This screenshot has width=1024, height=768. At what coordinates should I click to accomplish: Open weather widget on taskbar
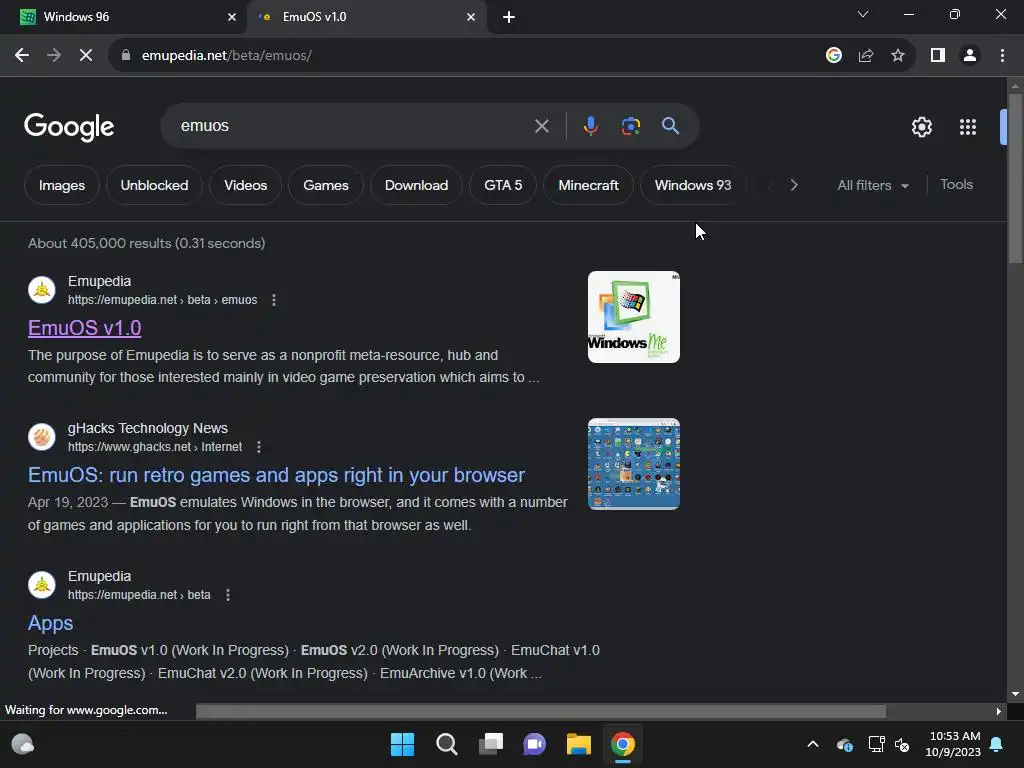[x=23, y=744]
